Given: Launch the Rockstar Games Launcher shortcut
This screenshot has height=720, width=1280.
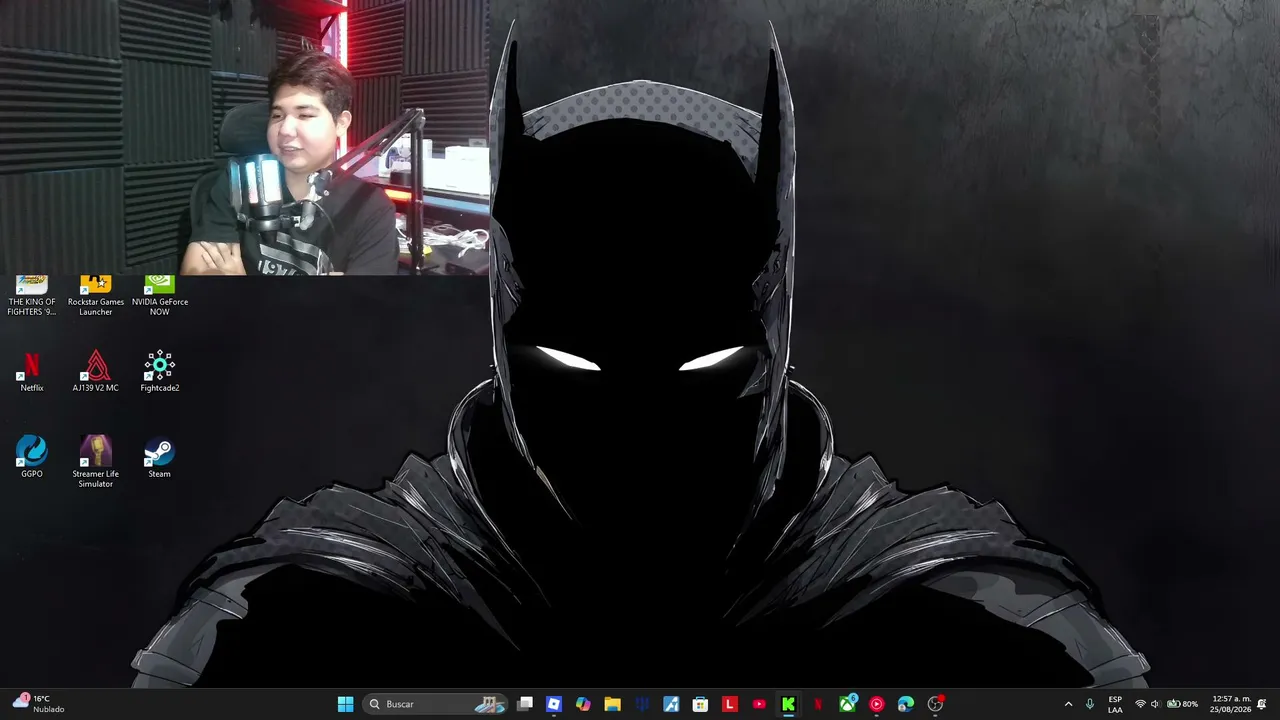Looking at the screenshot, I should pos(96,297).
